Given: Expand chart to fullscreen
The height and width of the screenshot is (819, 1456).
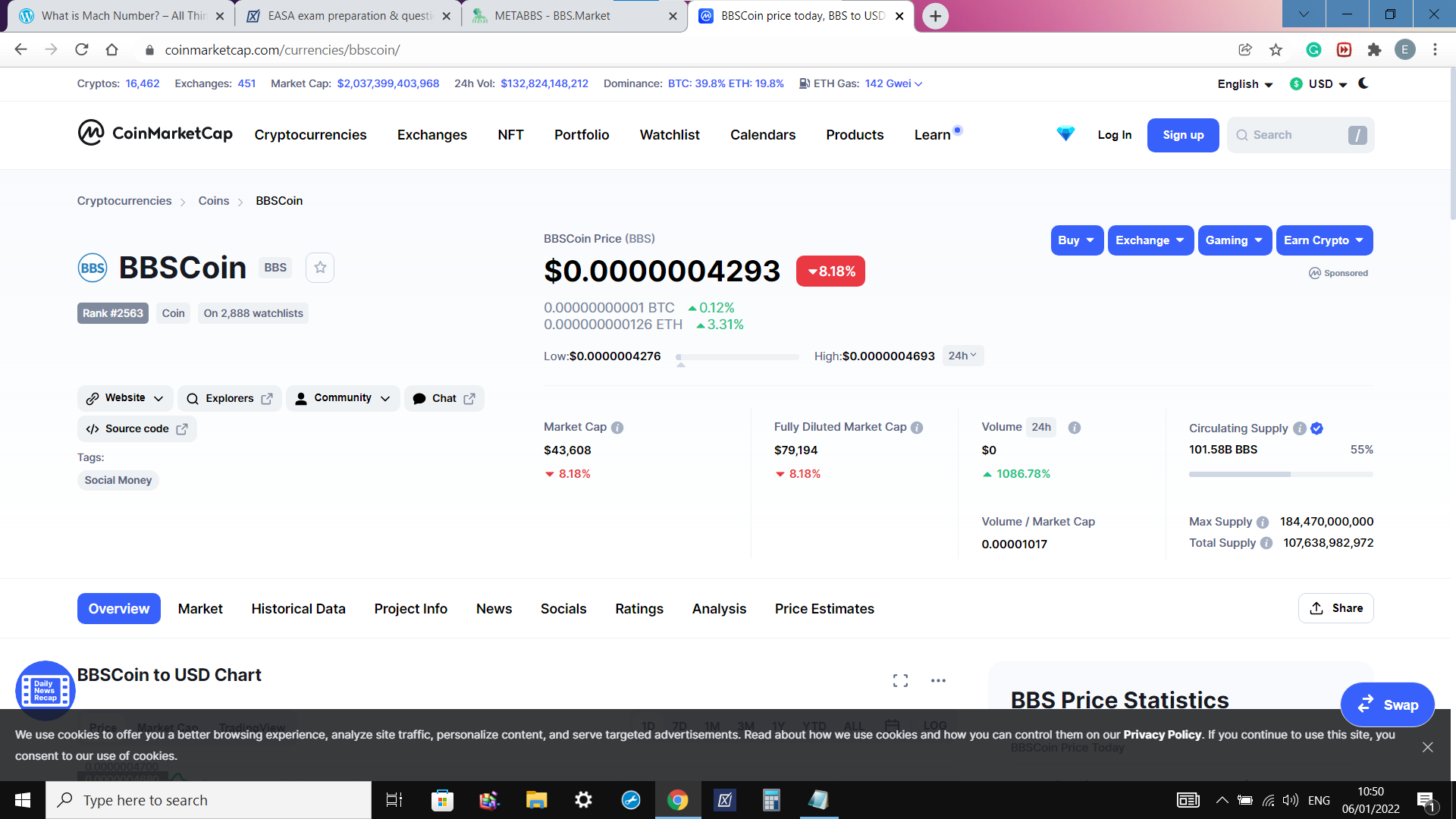Looking at the screenshot, I should 900,680.
